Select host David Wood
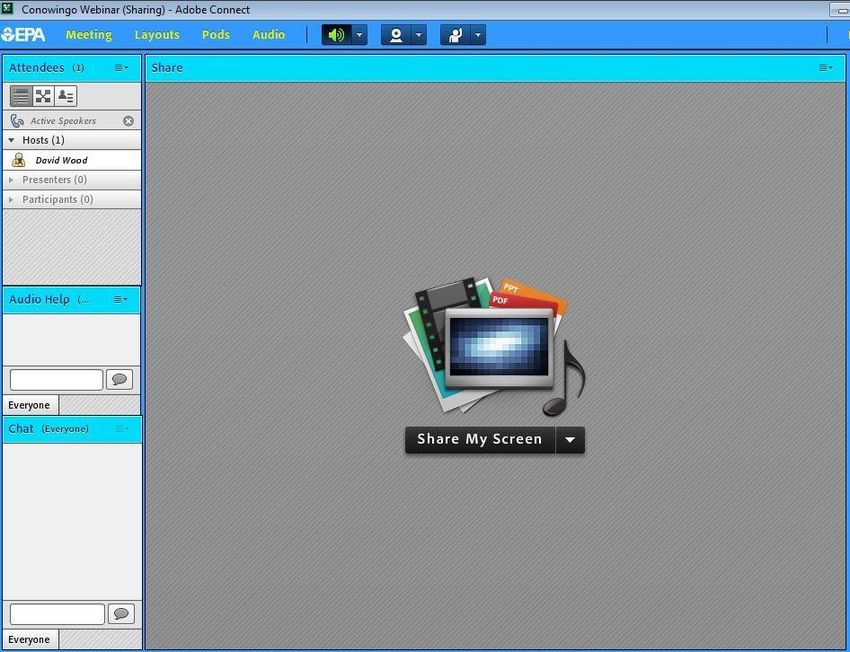 tap(72, 160)
